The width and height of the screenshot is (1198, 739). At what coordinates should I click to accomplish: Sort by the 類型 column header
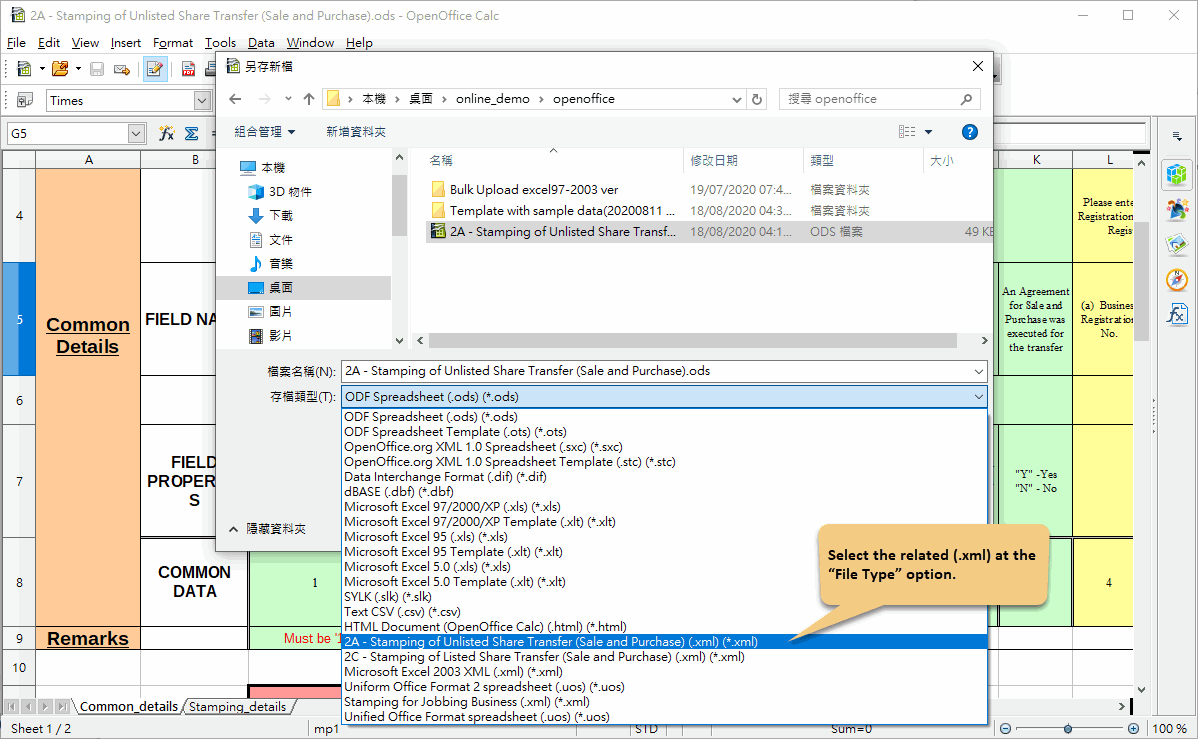(x=822, y=160)
